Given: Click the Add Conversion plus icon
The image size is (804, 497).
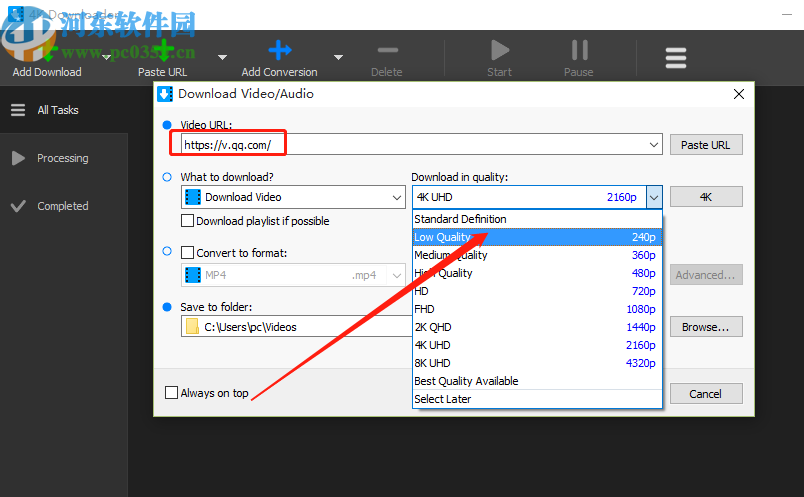Looking at the screenshot, I should [280, 50].
